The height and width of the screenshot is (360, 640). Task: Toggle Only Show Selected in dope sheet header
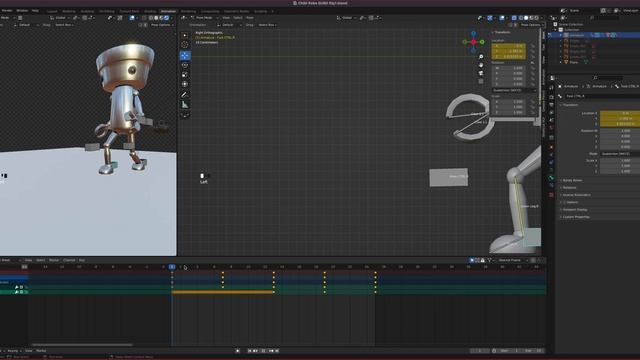(x=472, y=260)
